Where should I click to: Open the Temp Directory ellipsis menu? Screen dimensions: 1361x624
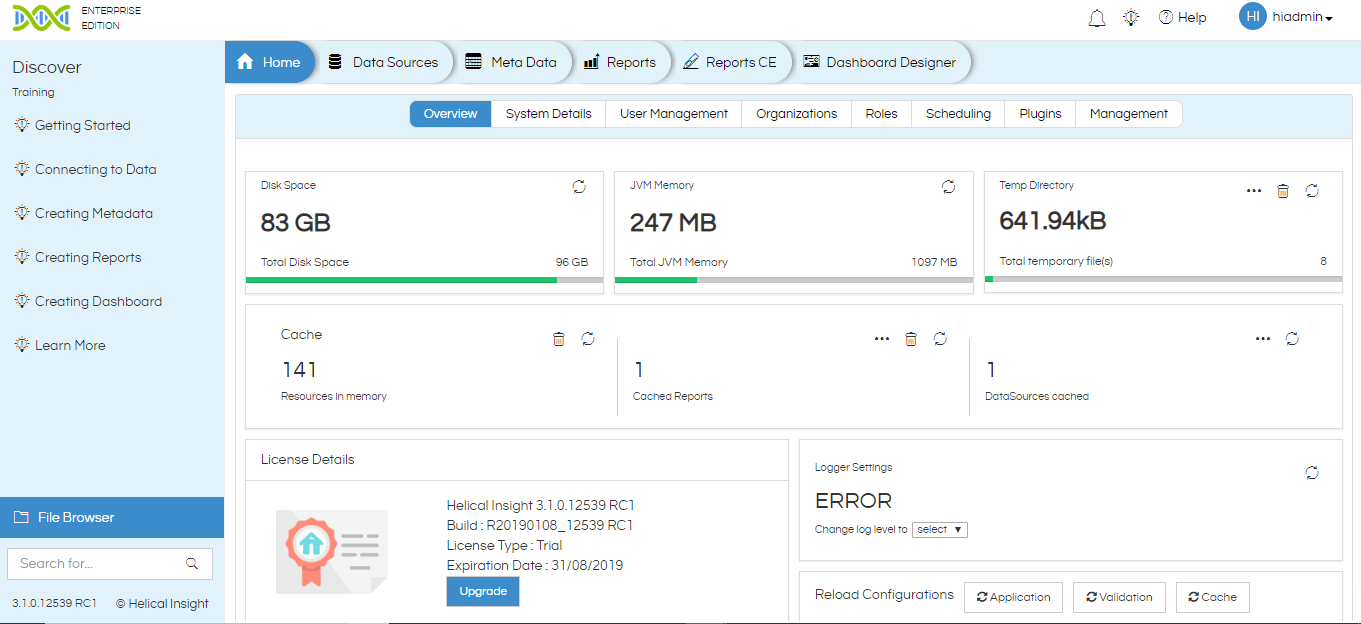pyautogui.click(x=1254, y=190)
